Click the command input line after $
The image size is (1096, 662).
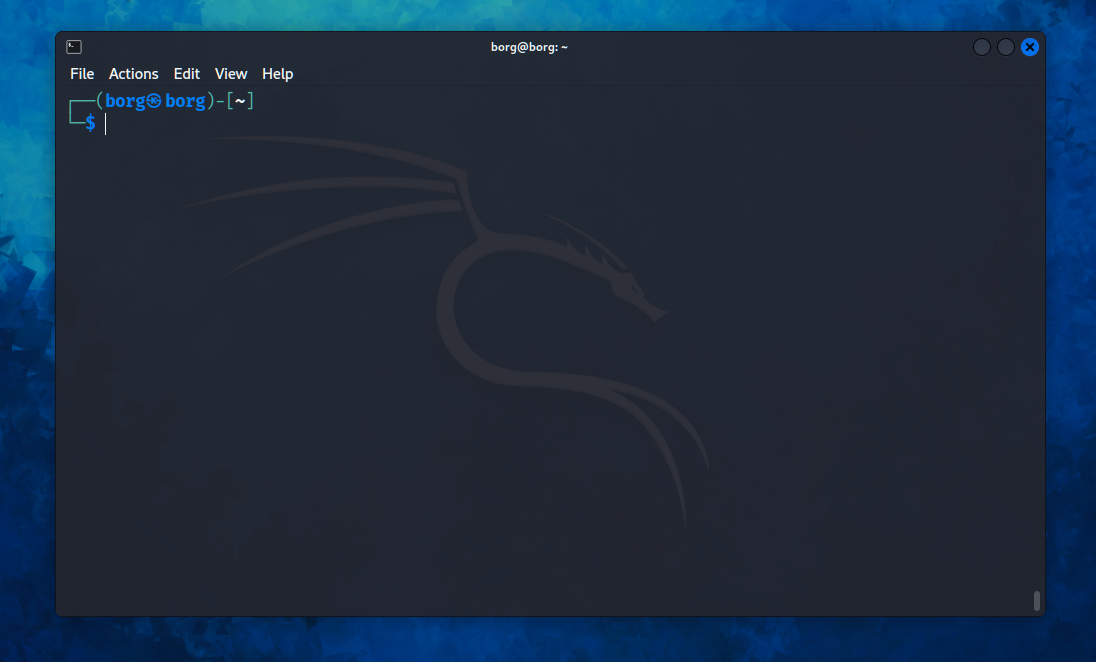(x=570, y=124)
